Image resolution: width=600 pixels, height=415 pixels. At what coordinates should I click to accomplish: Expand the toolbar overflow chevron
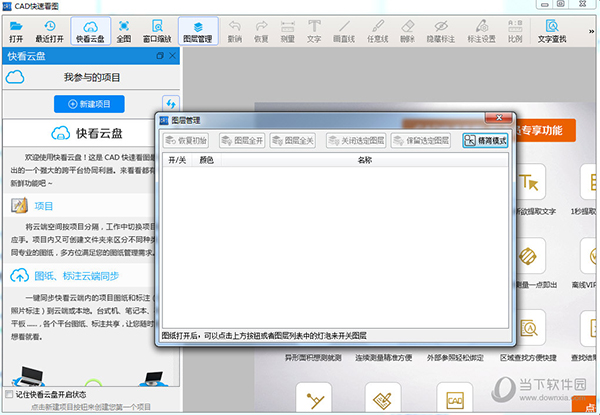591,31
